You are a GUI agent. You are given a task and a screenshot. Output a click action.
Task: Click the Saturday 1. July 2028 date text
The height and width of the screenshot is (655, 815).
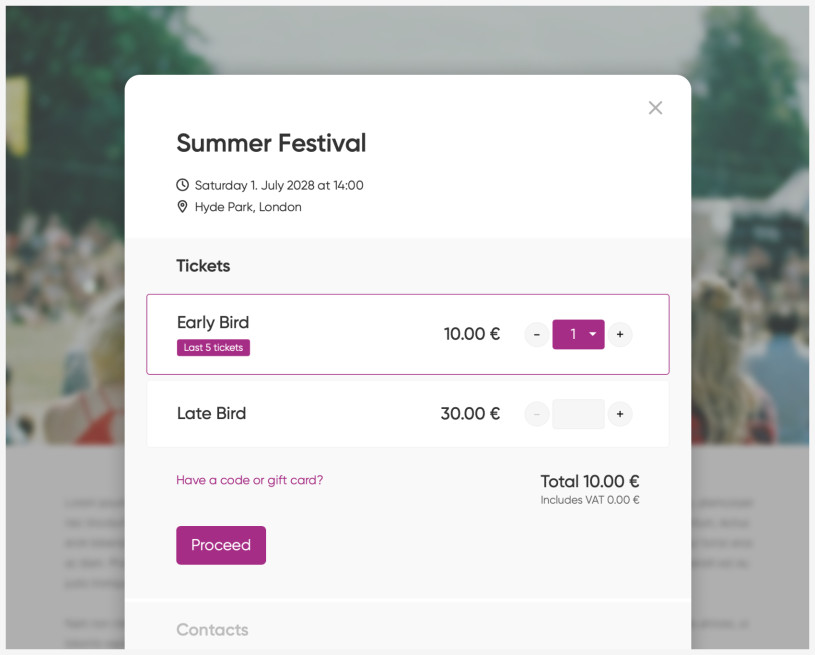pos(279,185)
